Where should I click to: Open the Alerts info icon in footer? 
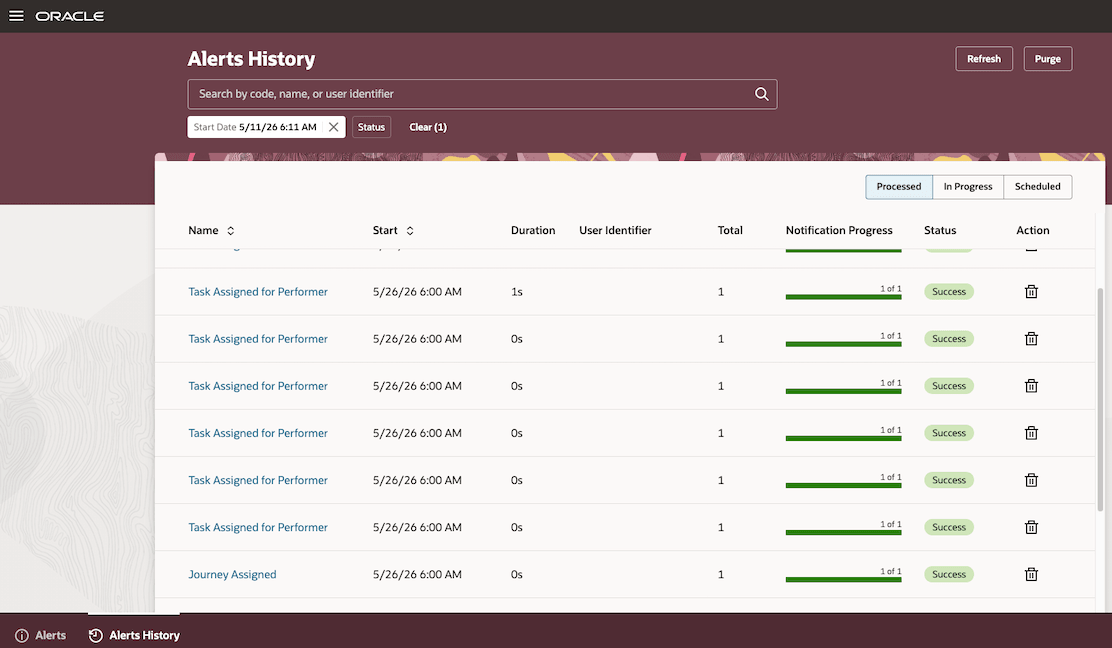(x=22, y=635)
